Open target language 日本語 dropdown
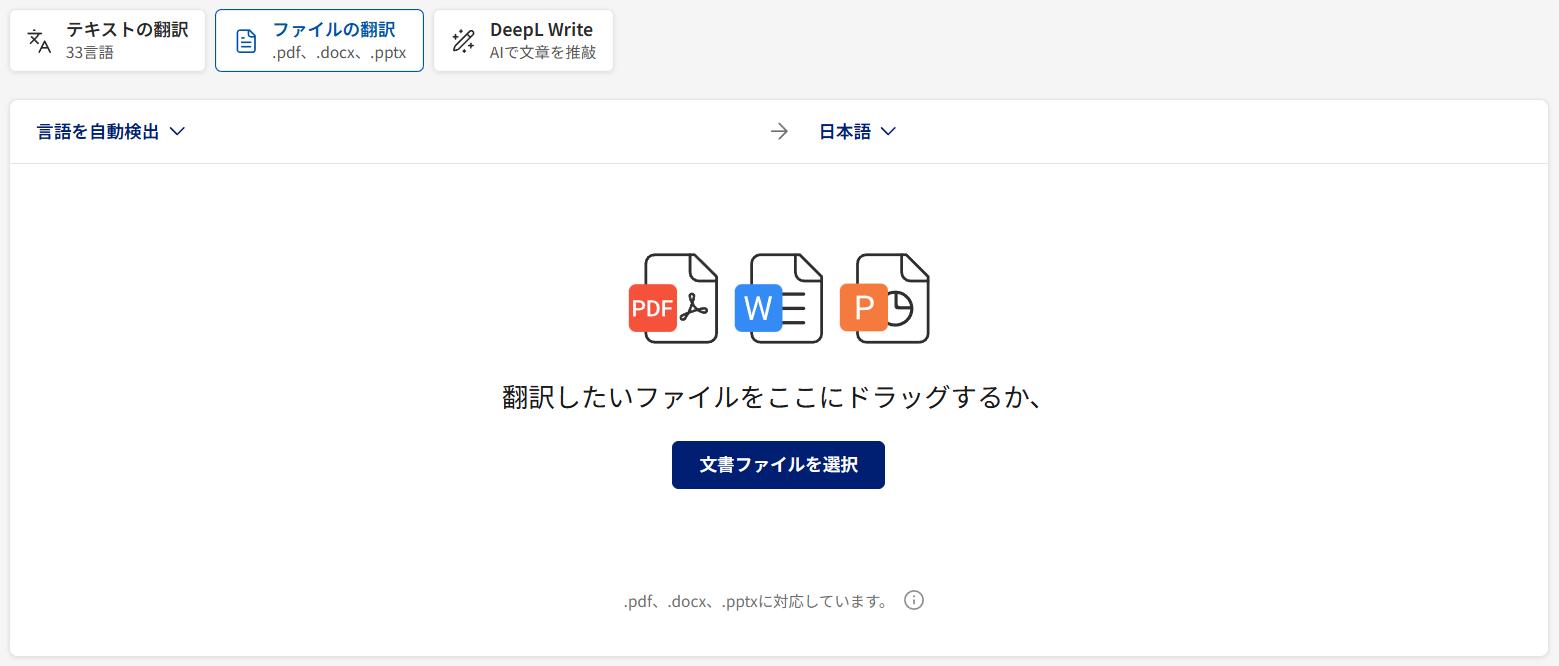Image resolution: width=1559 pixels, height=666 pixels. [x=857, y=131]
